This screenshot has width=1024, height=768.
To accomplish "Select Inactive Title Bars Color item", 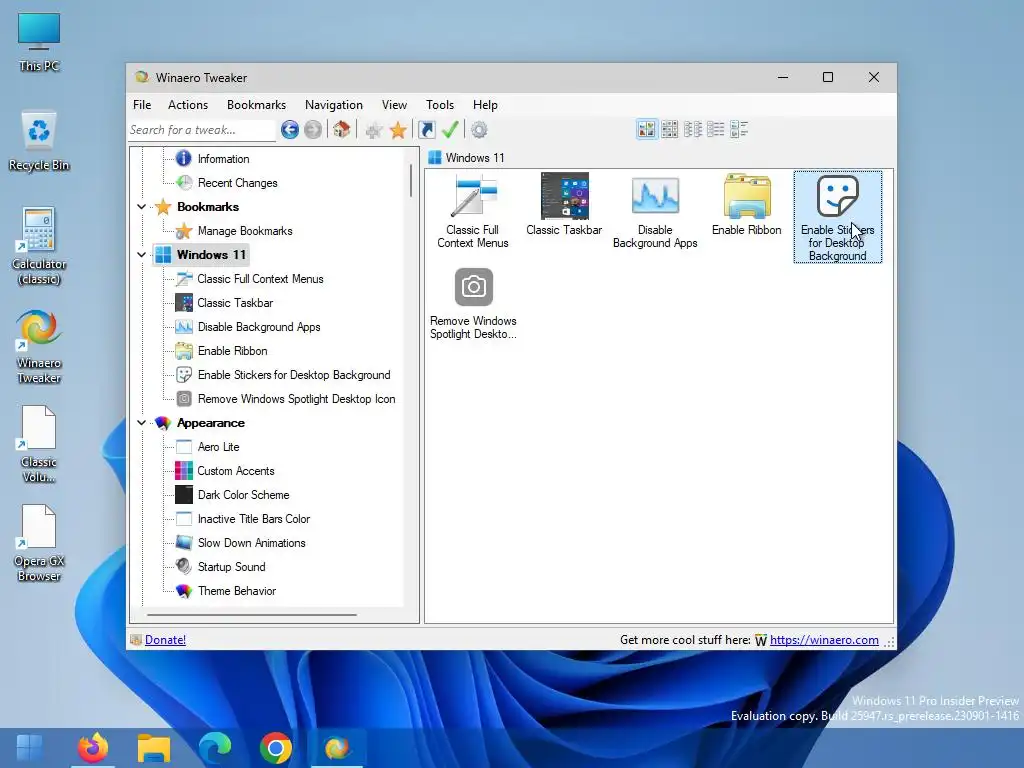I will coord(254,519).
